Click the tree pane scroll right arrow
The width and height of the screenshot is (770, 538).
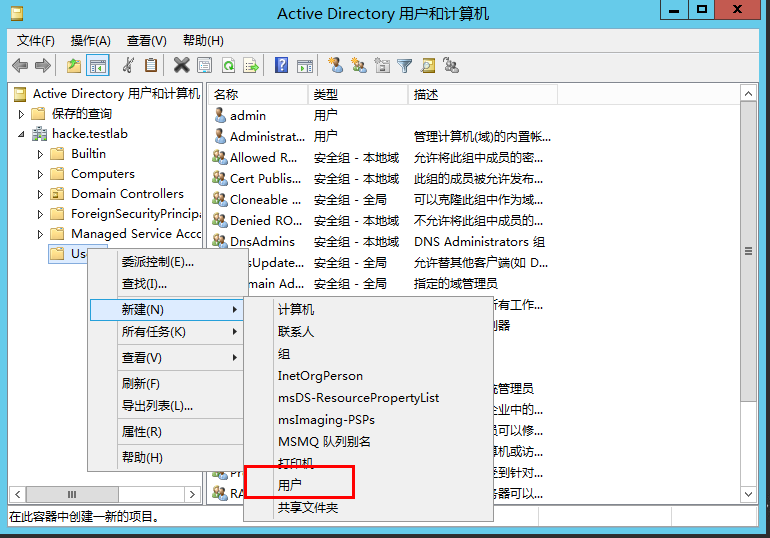tap(192, 494)
